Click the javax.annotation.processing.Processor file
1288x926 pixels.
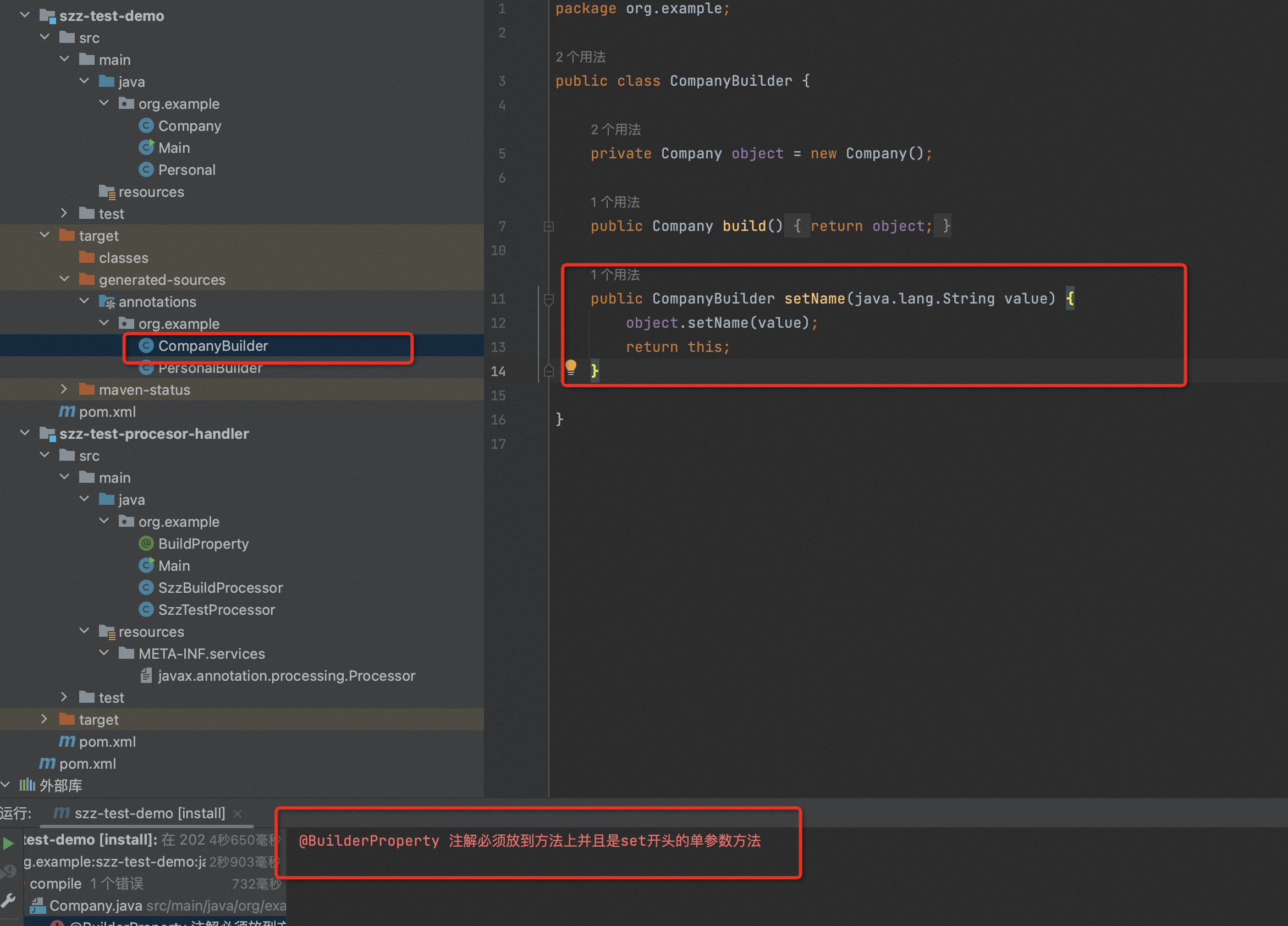(271, 675)
